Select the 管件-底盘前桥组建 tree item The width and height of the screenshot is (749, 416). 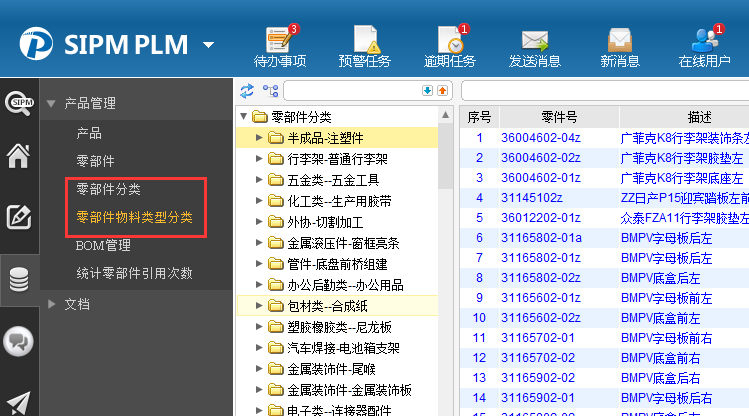(x=337, y=264)
